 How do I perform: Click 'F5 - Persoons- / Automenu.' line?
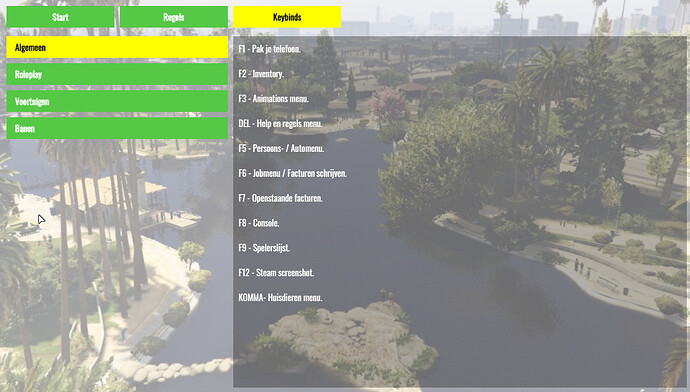[x=281, y=148]
